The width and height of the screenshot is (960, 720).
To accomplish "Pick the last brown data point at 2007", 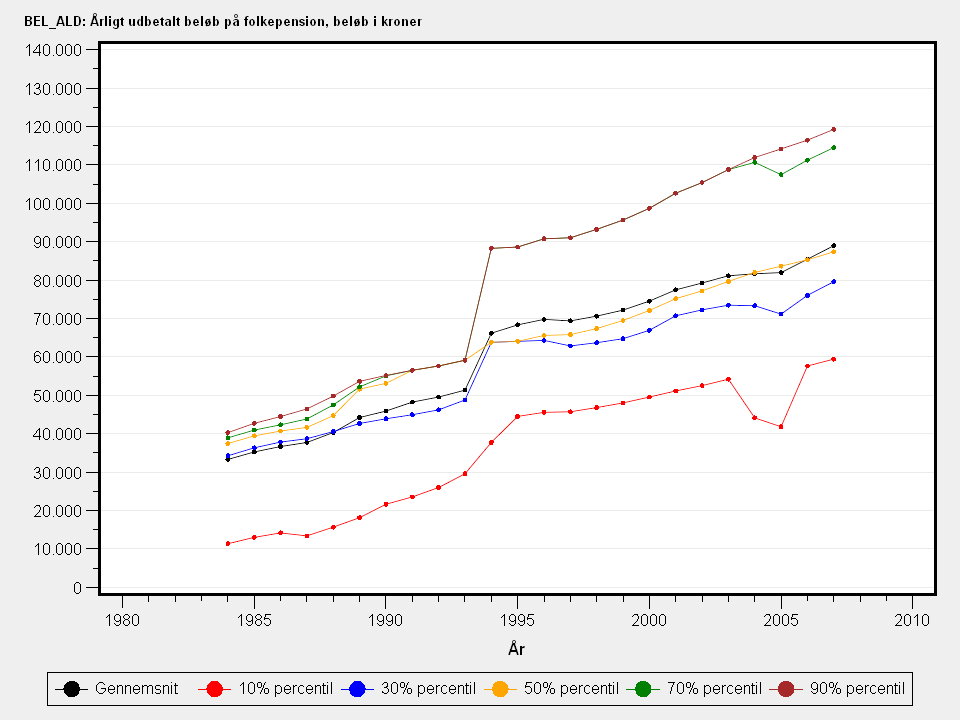I will point(833,129).
